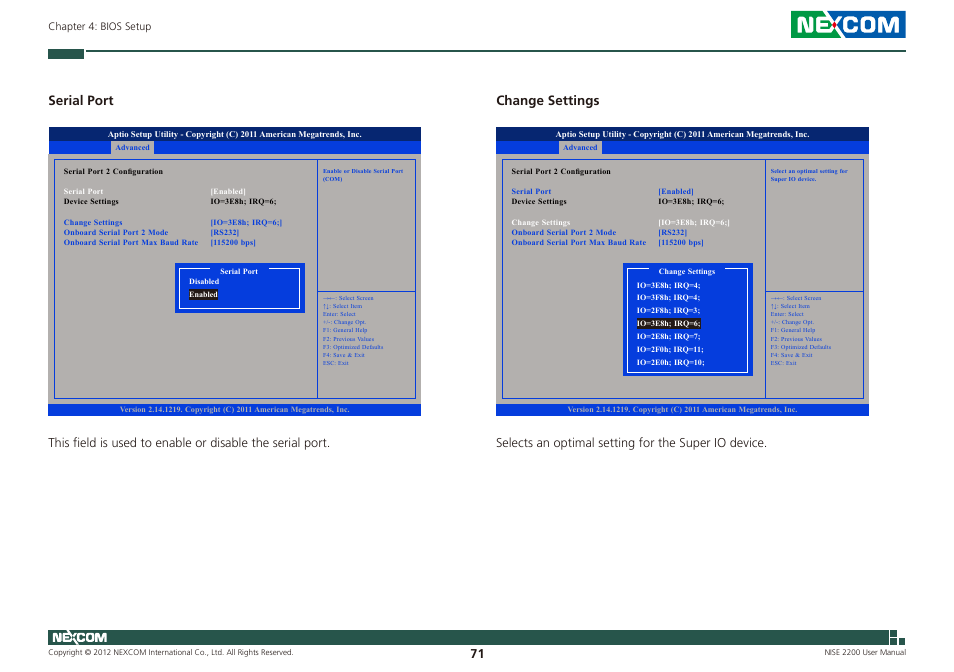Click Device Settings label in the right screenshot
Viewport: 954px width, 672px height.
click(x=539, y=201)
